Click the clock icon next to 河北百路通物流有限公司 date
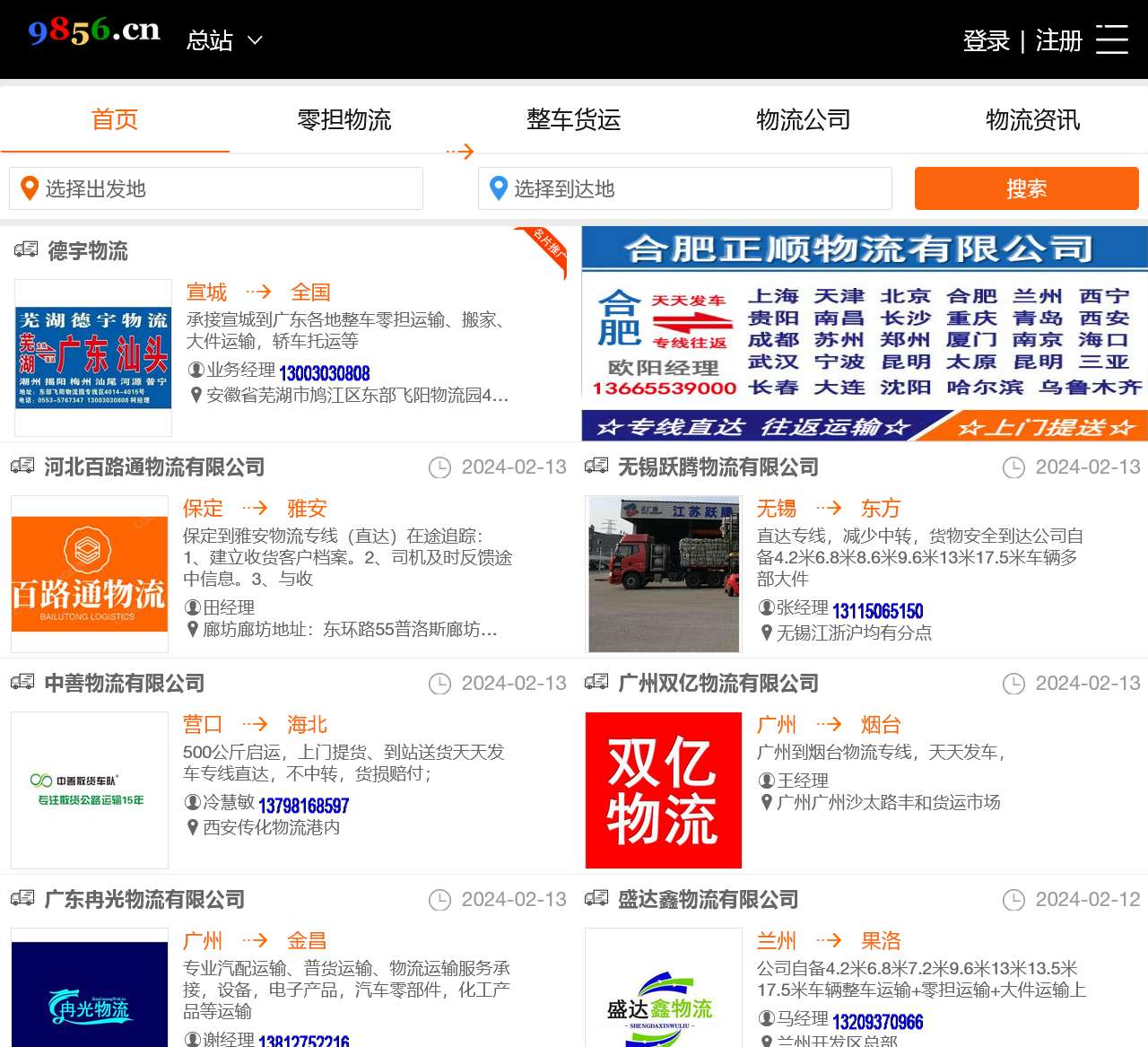The height and width of the screenshot is (1047, 1148). point(441,467)
